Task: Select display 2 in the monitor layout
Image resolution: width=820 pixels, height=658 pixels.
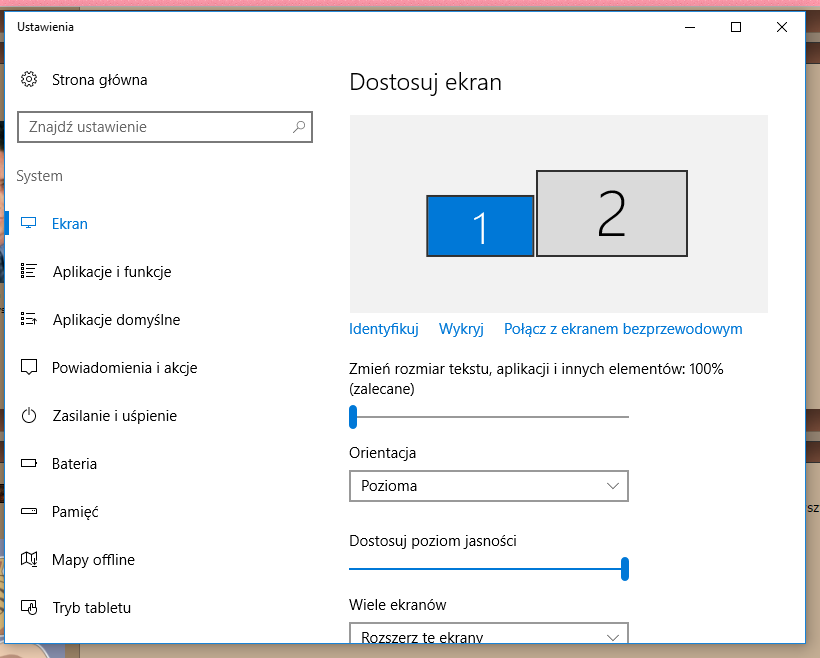Action: click(612, 213)
